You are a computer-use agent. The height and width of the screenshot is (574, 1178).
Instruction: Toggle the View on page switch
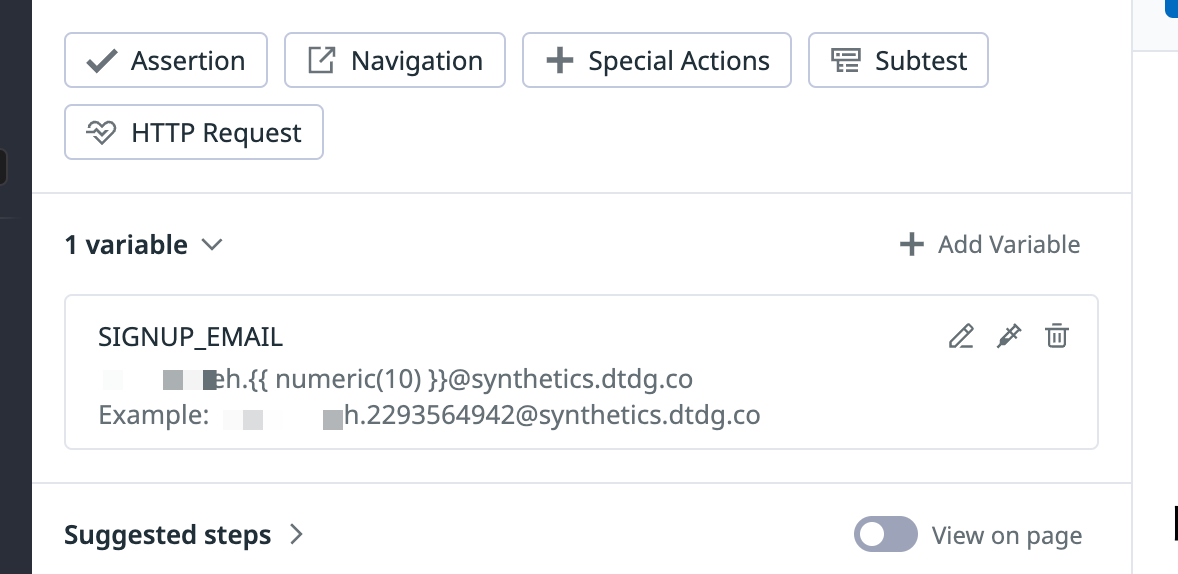[886, 534]
